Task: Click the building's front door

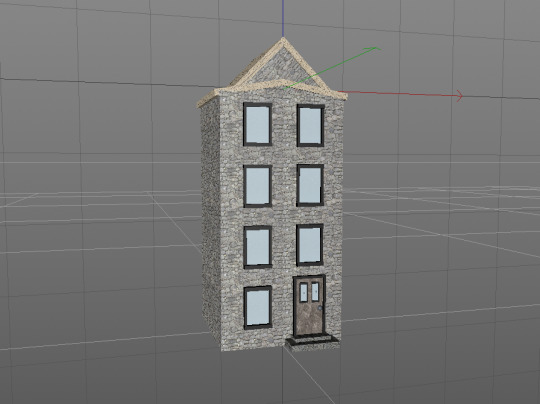Action: [309, 305]
